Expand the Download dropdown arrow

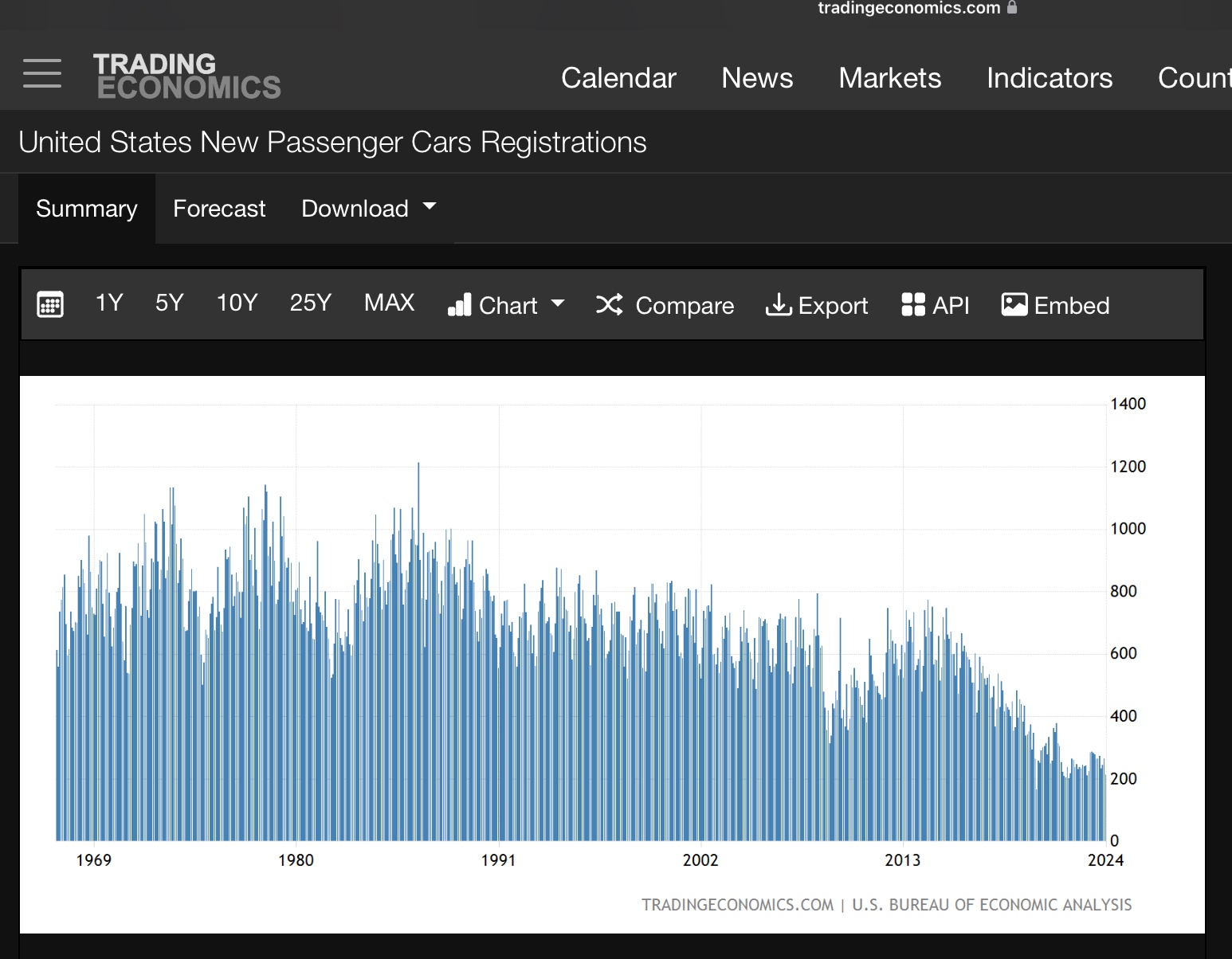tap(430, 206)
